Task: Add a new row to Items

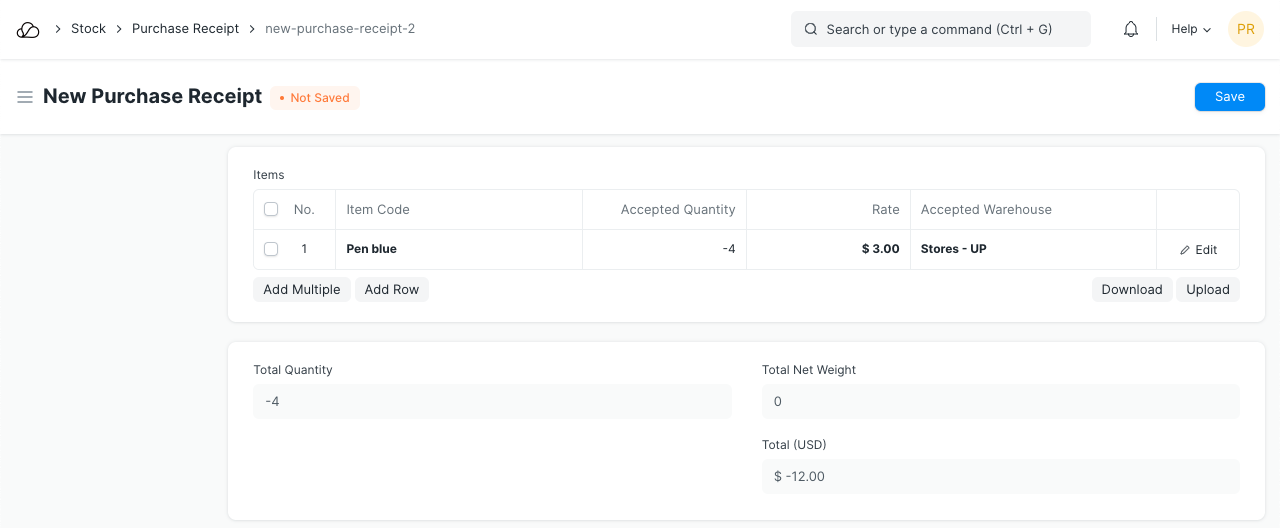Action: (x=391, y=290)
